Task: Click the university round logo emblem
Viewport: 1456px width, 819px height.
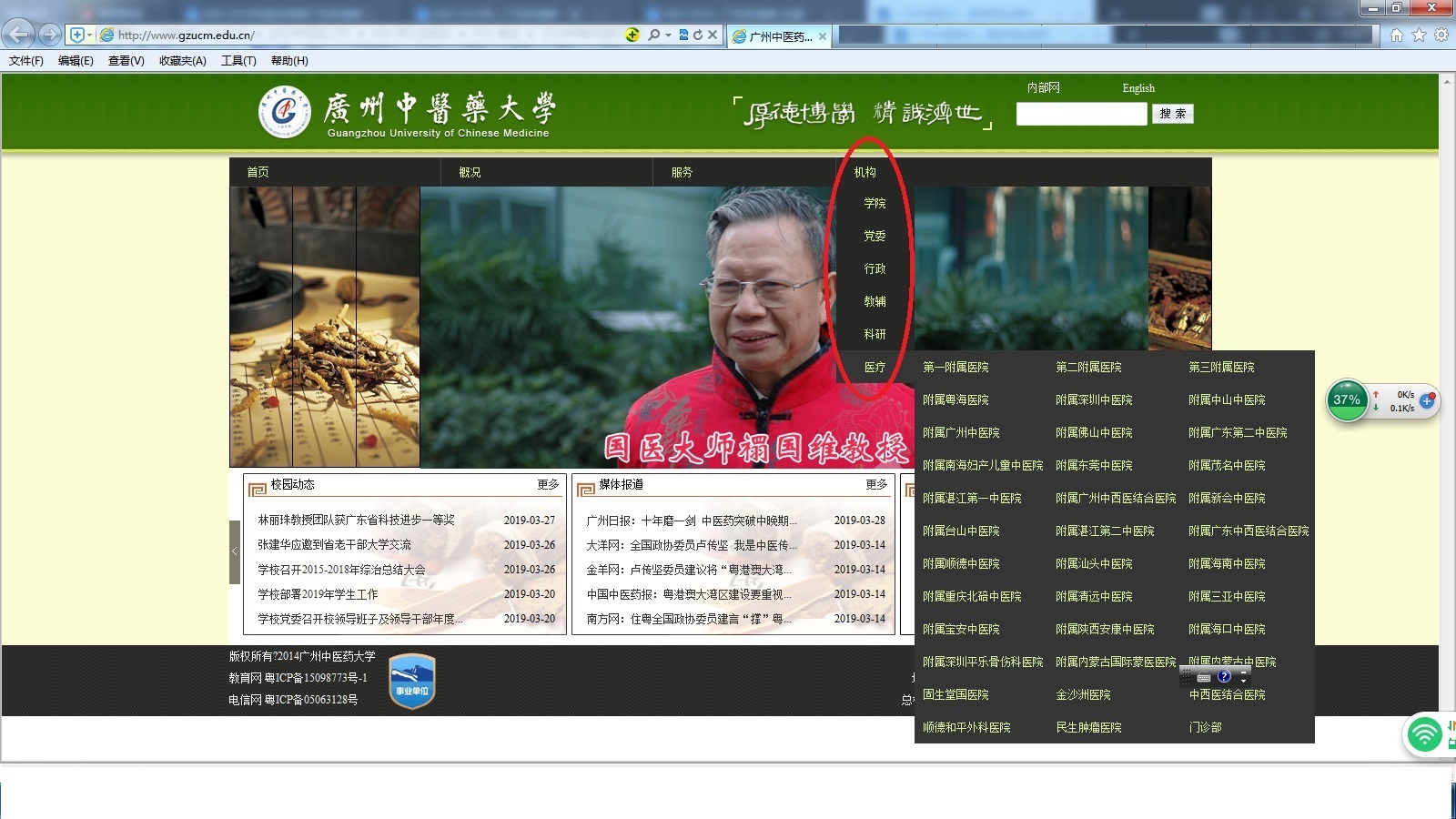Action: click(x=285, y=112)
